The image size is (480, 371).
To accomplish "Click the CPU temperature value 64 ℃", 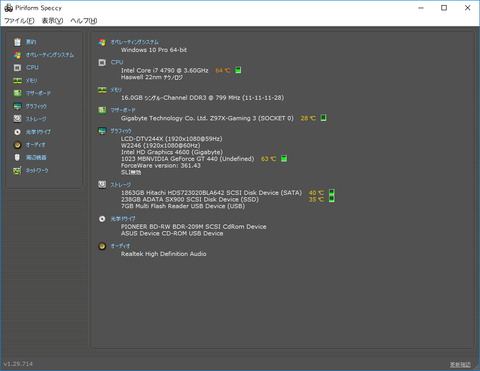I will [x=223, y=70].
